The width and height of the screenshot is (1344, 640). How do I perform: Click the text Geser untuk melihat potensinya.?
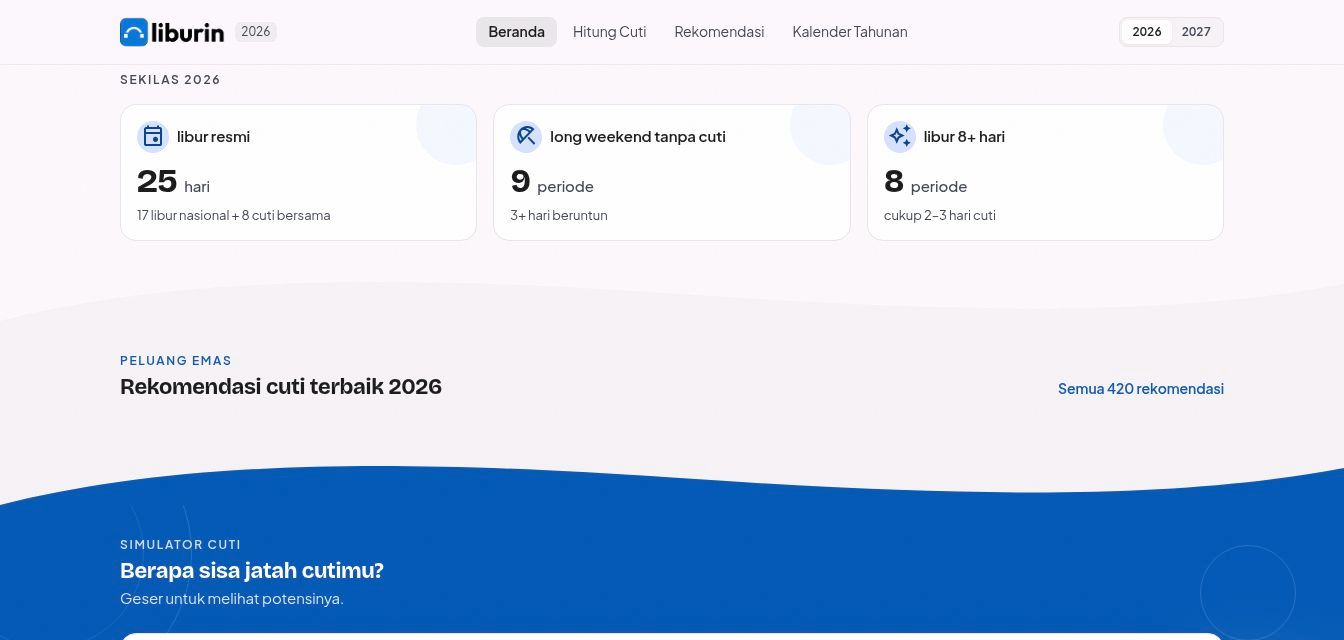232,599
